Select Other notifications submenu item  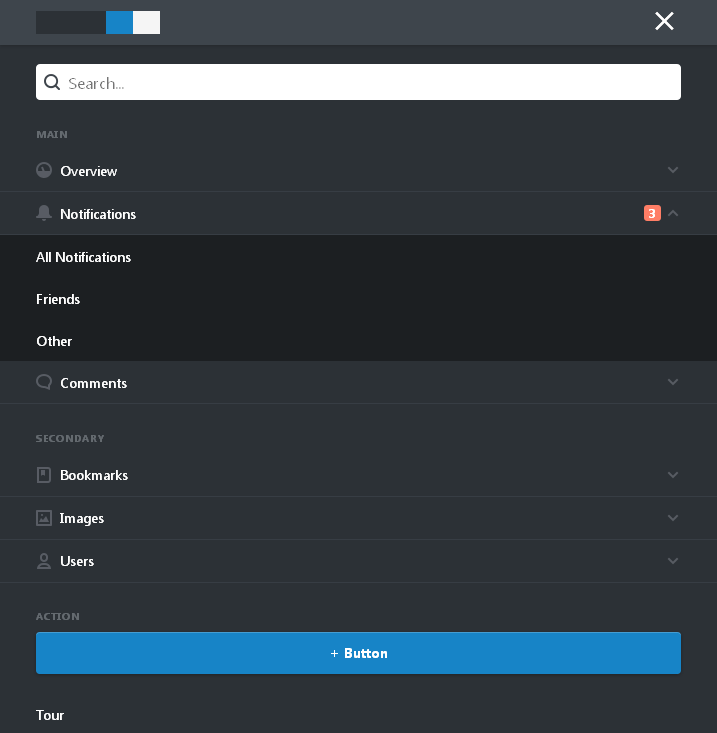54,341
